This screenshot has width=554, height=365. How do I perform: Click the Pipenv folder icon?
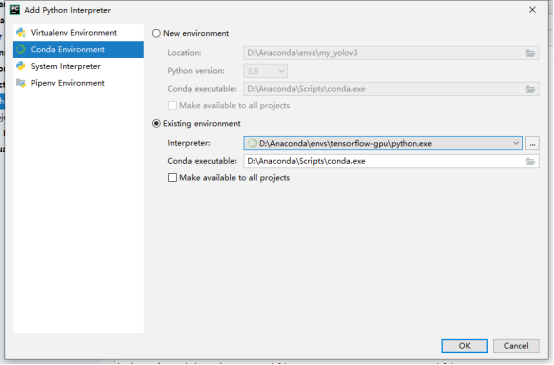pyautogui.click(x=21, y=83)
